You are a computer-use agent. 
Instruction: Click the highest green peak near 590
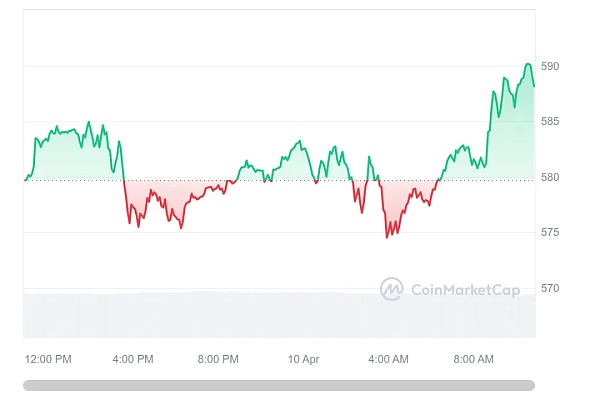(527, 64)
